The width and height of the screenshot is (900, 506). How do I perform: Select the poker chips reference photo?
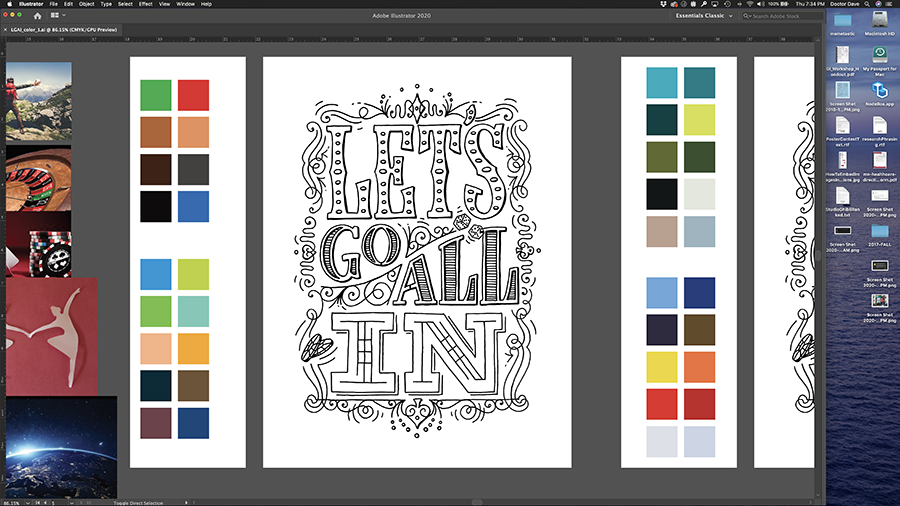(x=38, y=245)
